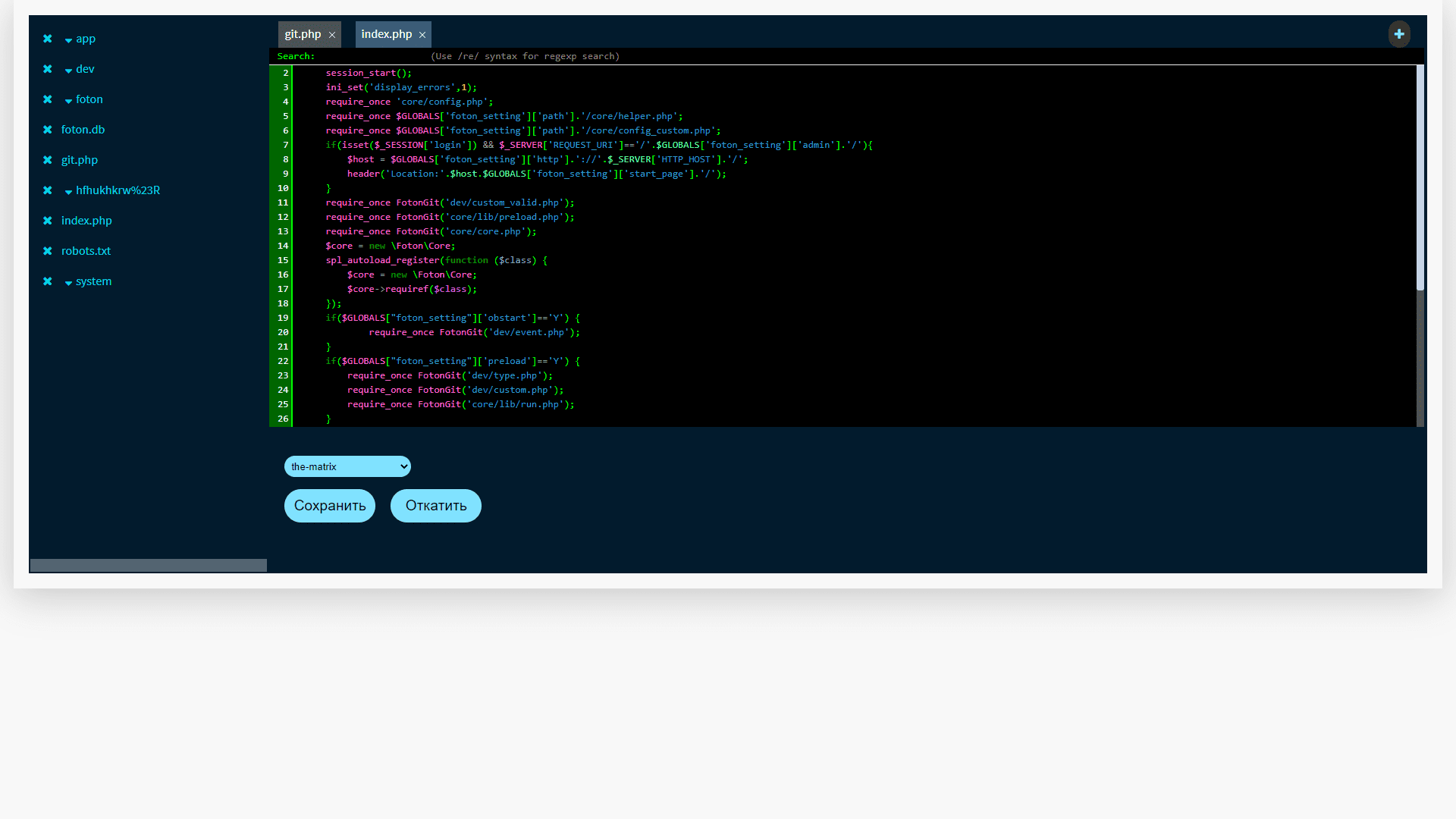Click the delete X icon beside system folder
This screenshot has width=1456, height=819.
(x=48, y=281)
